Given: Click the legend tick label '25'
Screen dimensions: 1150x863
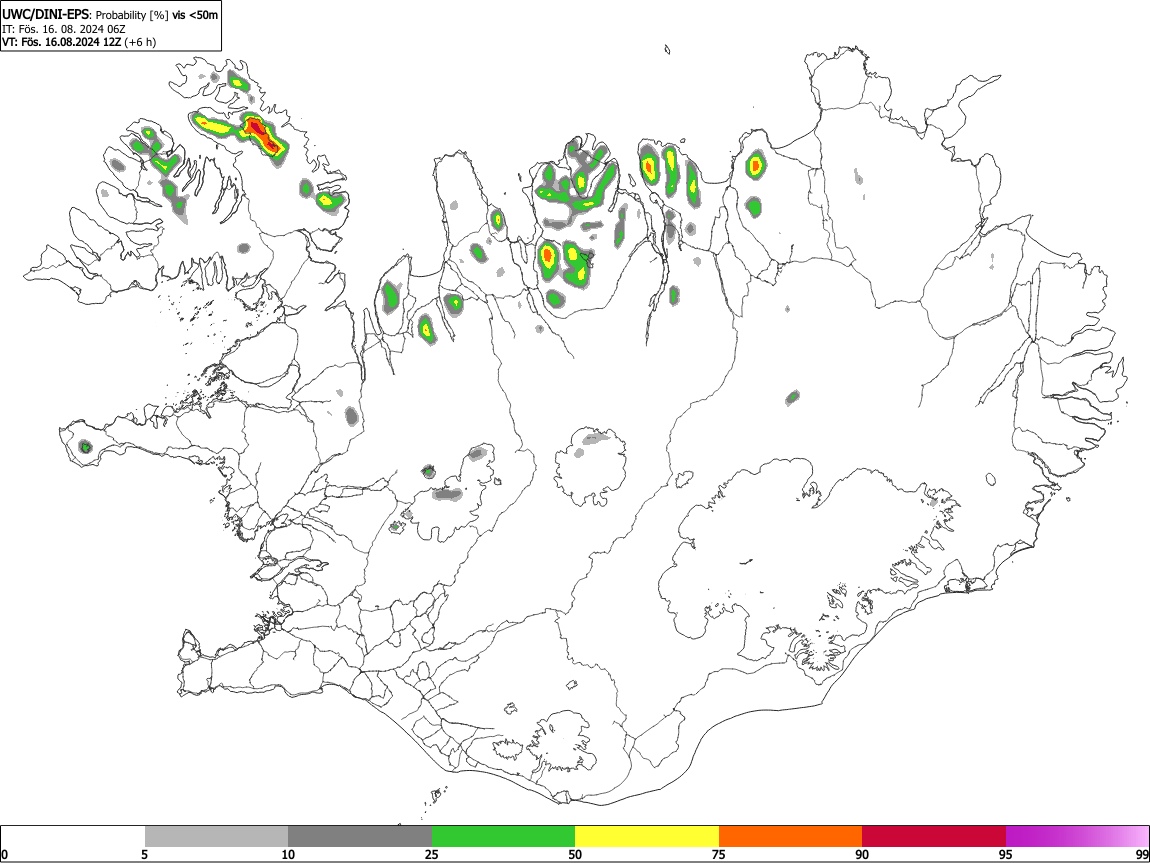Looking at the screenshot, I should 432,854.
